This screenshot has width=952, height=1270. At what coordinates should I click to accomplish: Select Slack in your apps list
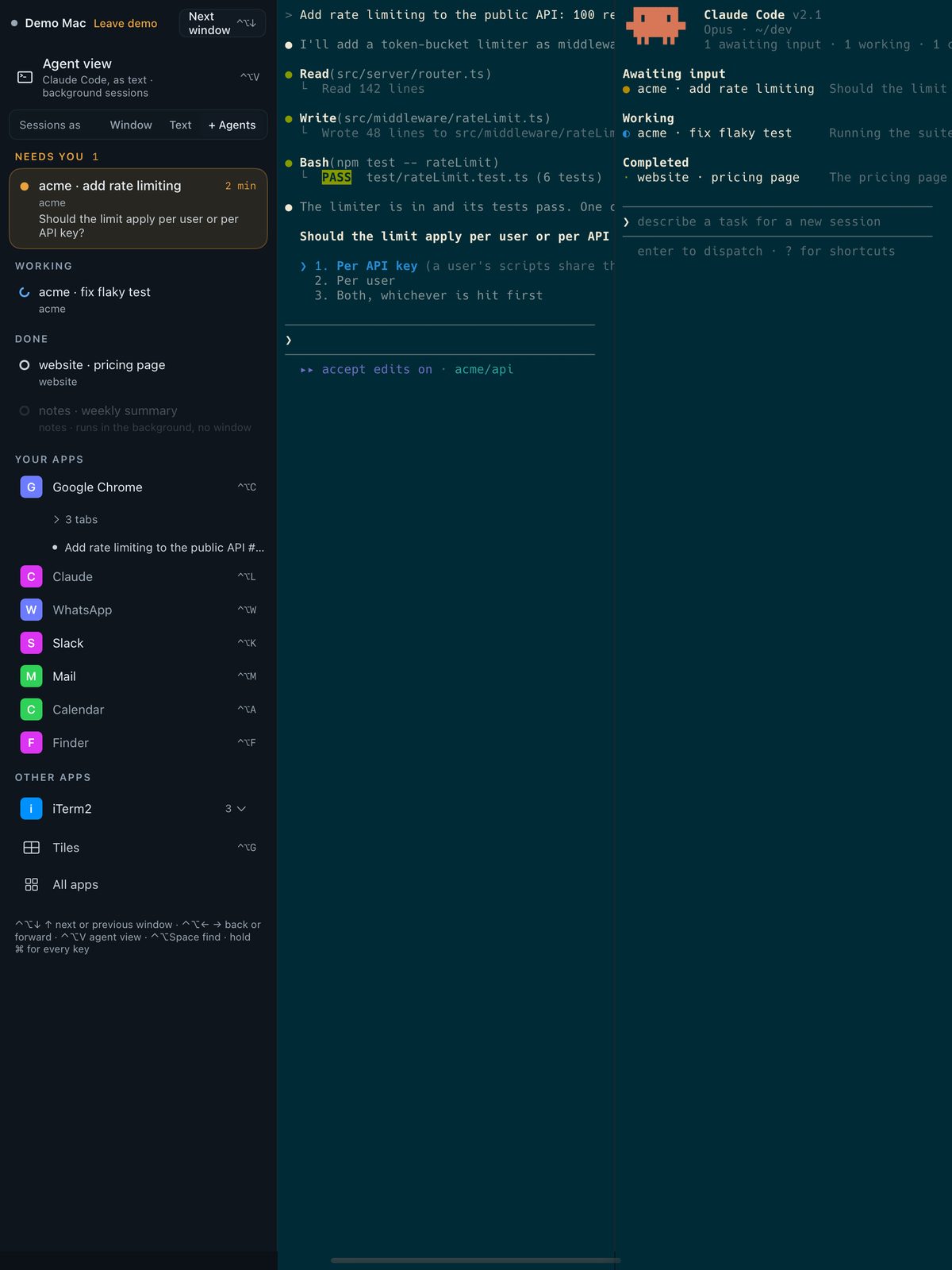pos(138,643)
